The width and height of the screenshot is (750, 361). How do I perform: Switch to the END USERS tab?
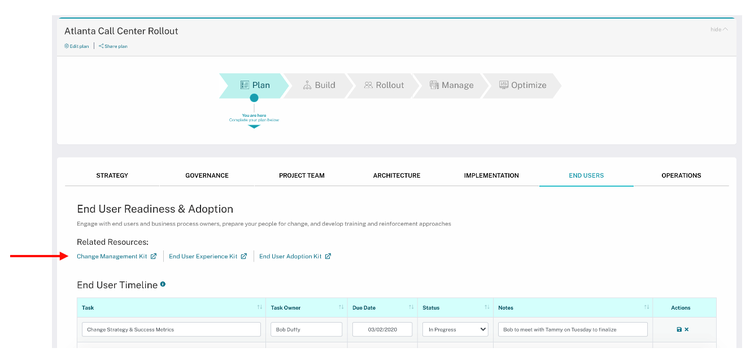586,175
